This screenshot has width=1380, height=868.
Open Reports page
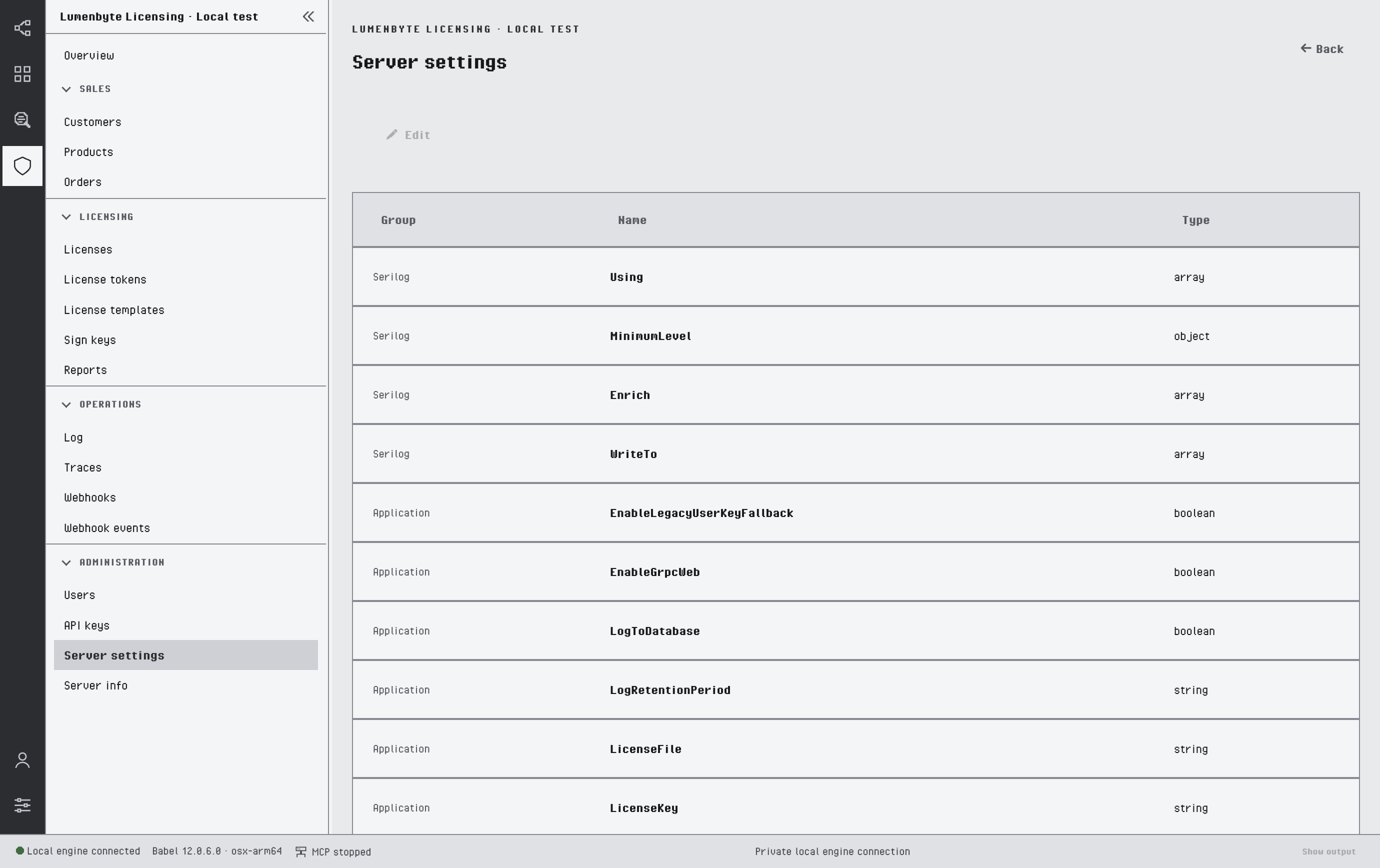click(85, 370)
